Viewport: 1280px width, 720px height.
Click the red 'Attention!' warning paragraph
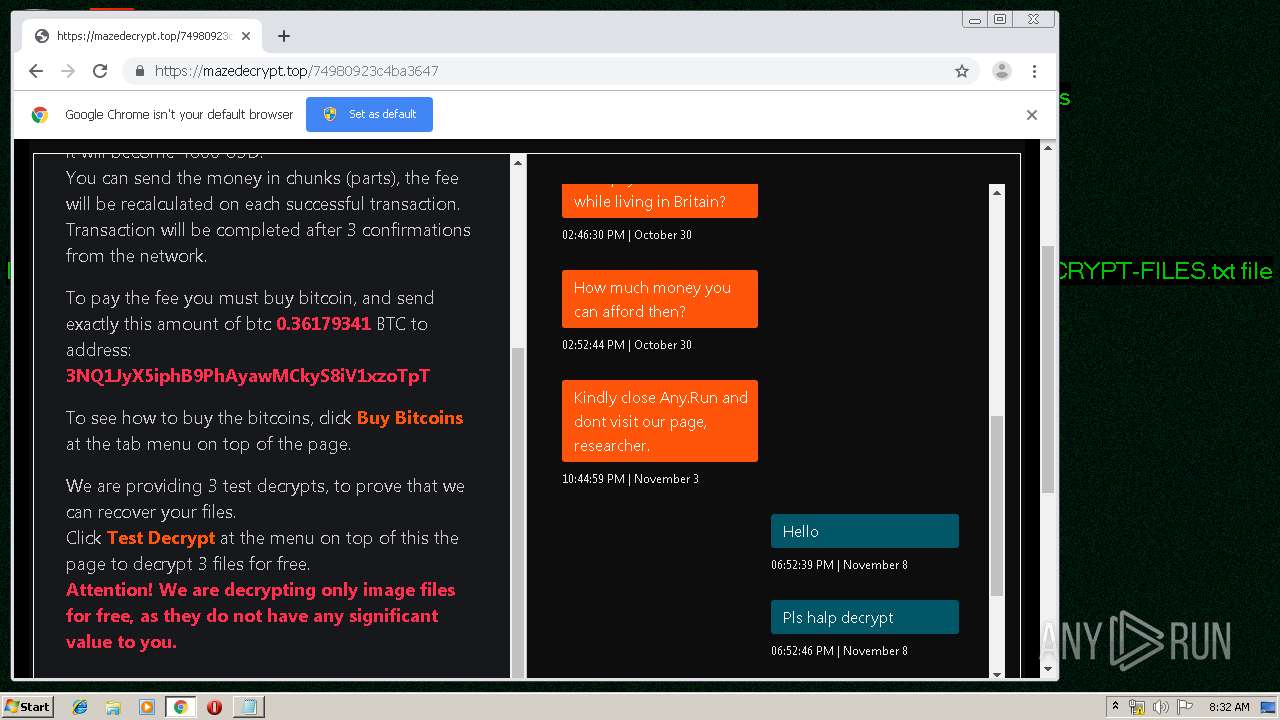pyautogui.click(x=260, y=616)
